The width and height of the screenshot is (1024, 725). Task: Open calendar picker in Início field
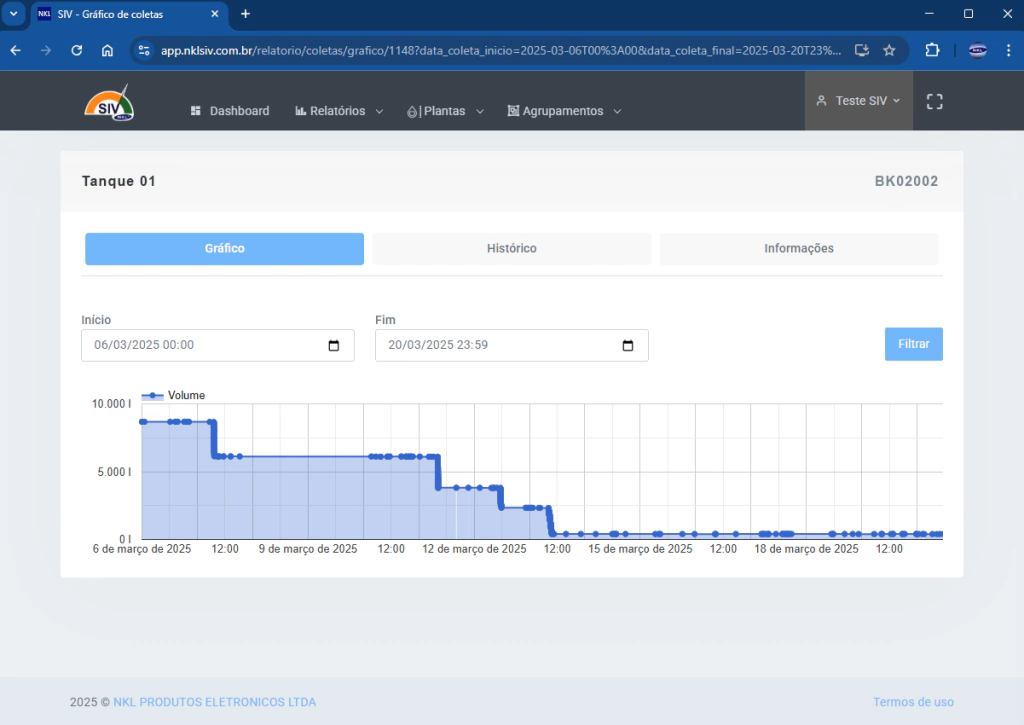click(334, 346)
